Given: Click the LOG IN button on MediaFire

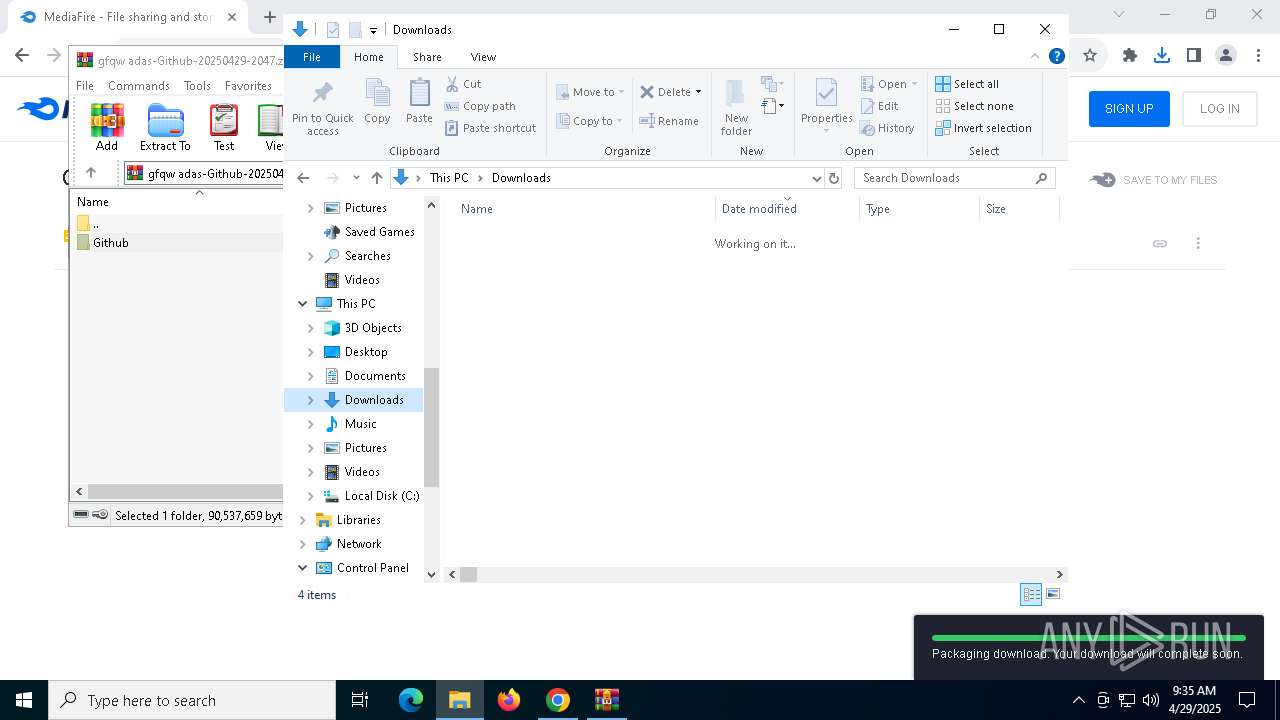Looking at the screenshot, I should click(1219, 109).
